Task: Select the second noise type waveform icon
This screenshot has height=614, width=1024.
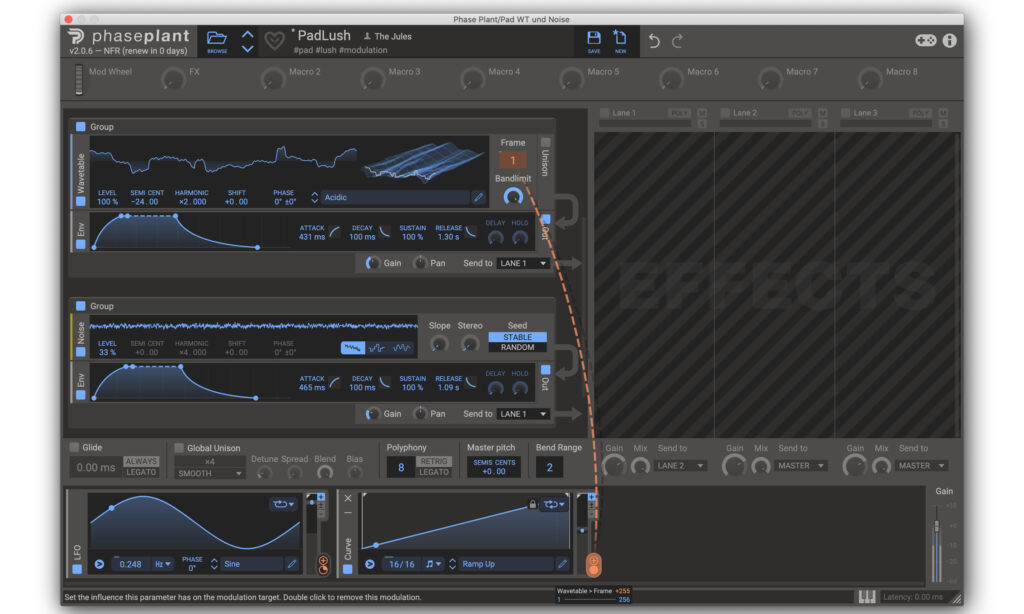Action: [x=377, y=348]
